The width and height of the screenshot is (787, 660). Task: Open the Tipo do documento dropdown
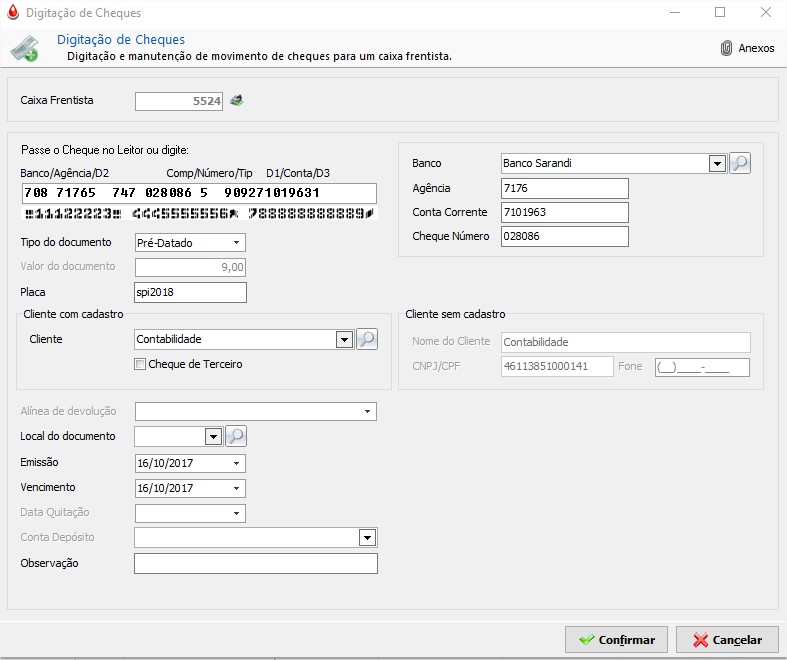(x=236, y=243)
